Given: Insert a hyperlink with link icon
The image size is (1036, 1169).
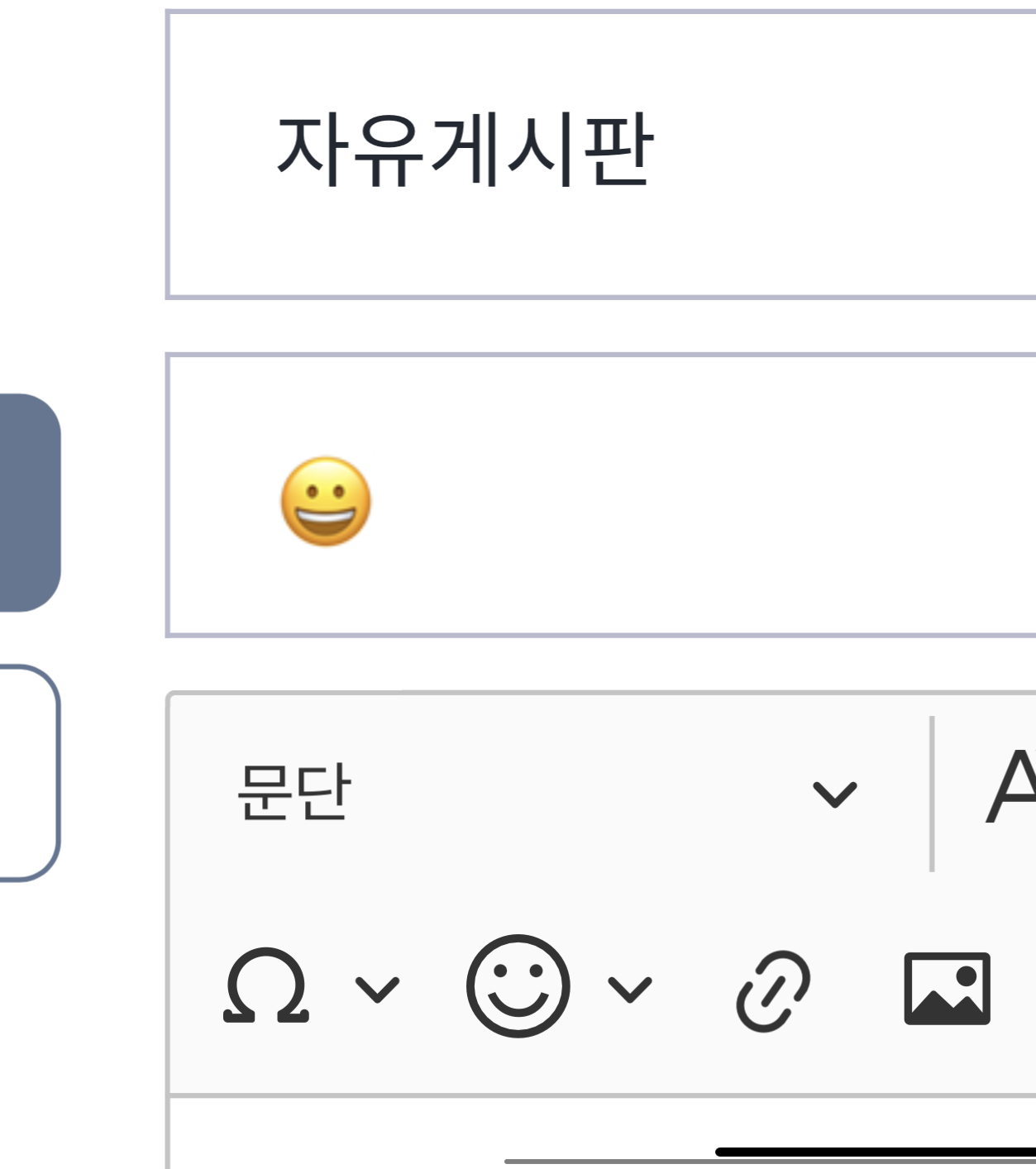Looking at the screenshot, I should click(x=773, y=990).
